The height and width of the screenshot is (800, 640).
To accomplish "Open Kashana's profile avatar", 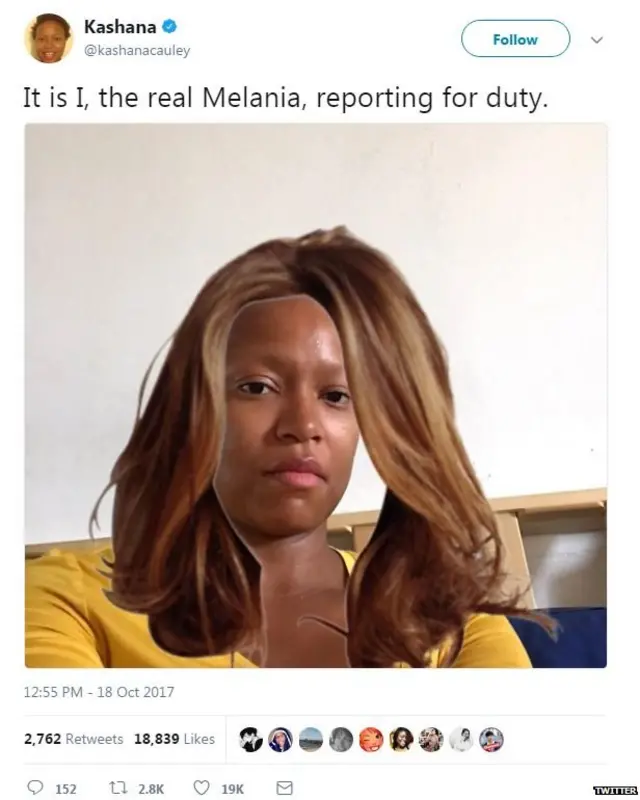I will [48, 38].
